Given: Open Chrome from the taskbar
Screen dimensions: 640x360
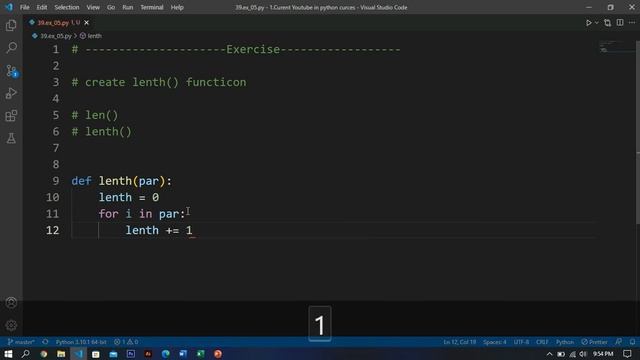Looking at the screenshot, I should (x=43, y=354).
